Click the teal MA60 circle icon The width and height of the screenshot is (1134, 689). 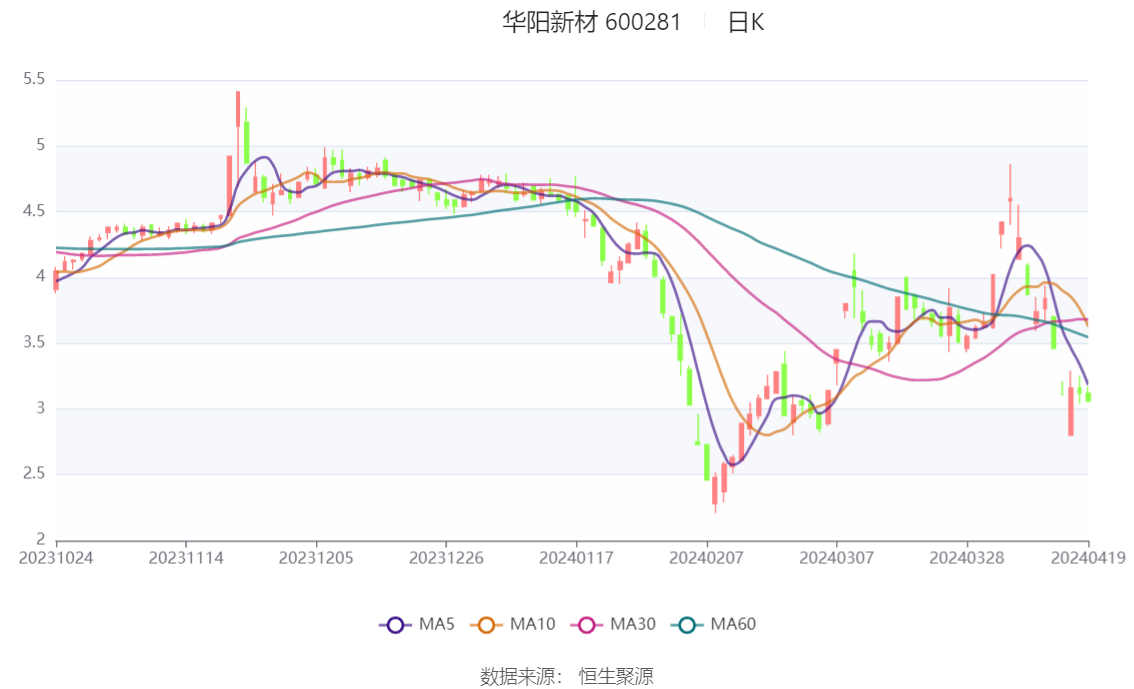click(687, 625)
